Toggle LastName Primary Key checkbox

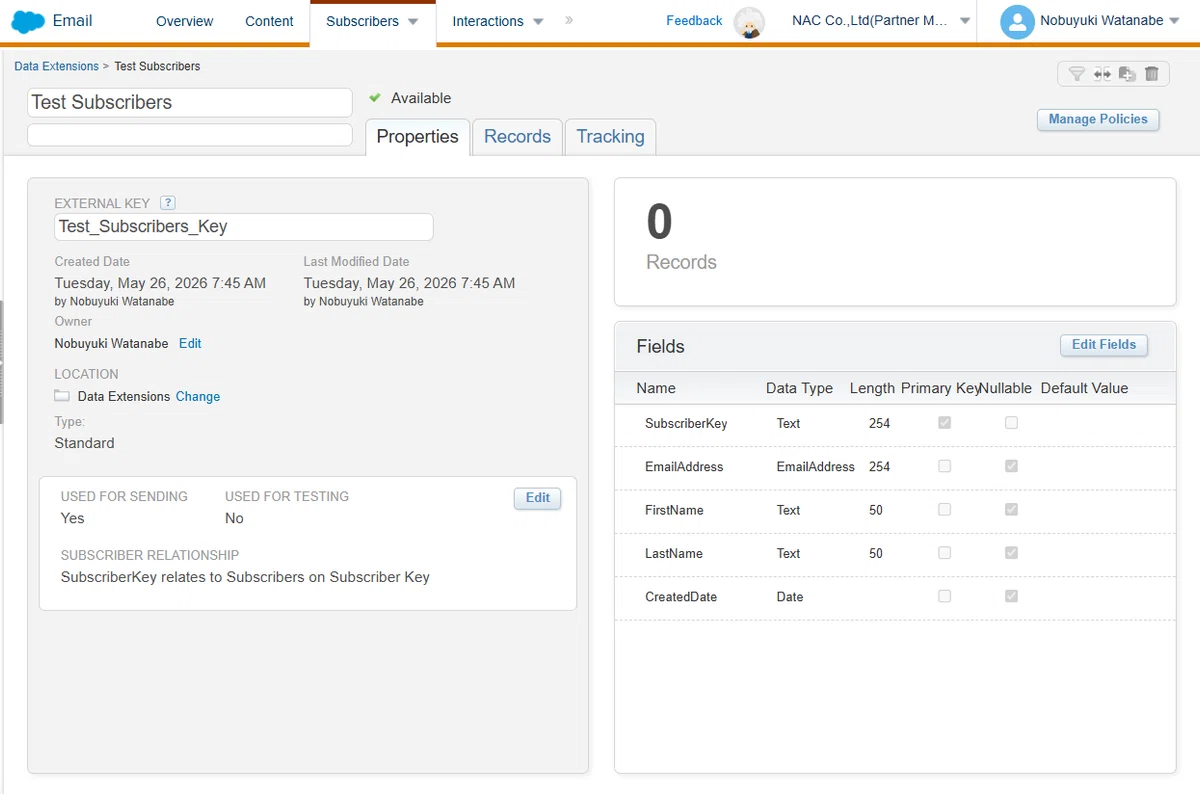(x=944, y=553)
